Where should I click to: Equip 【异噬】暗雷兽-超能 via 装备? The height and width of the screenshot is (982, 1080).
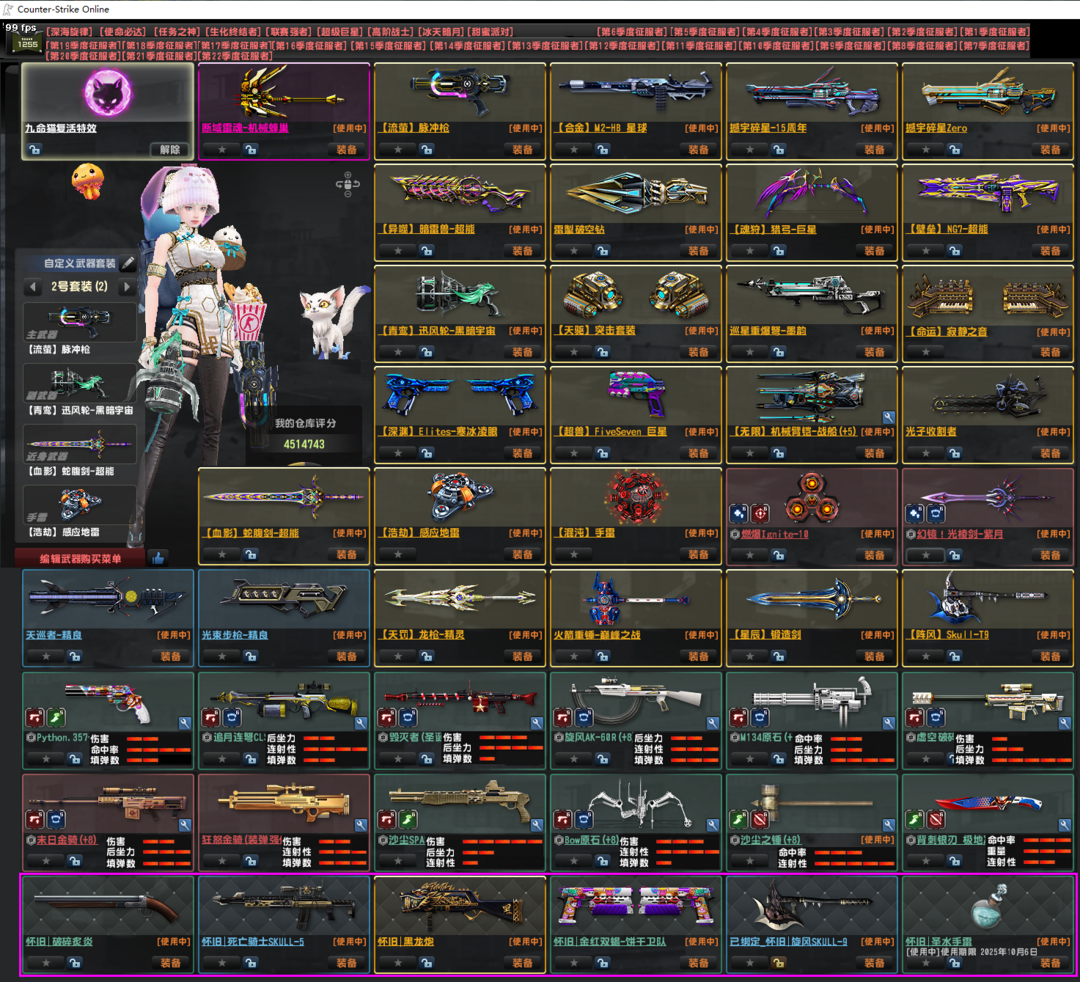pos(522,251)
